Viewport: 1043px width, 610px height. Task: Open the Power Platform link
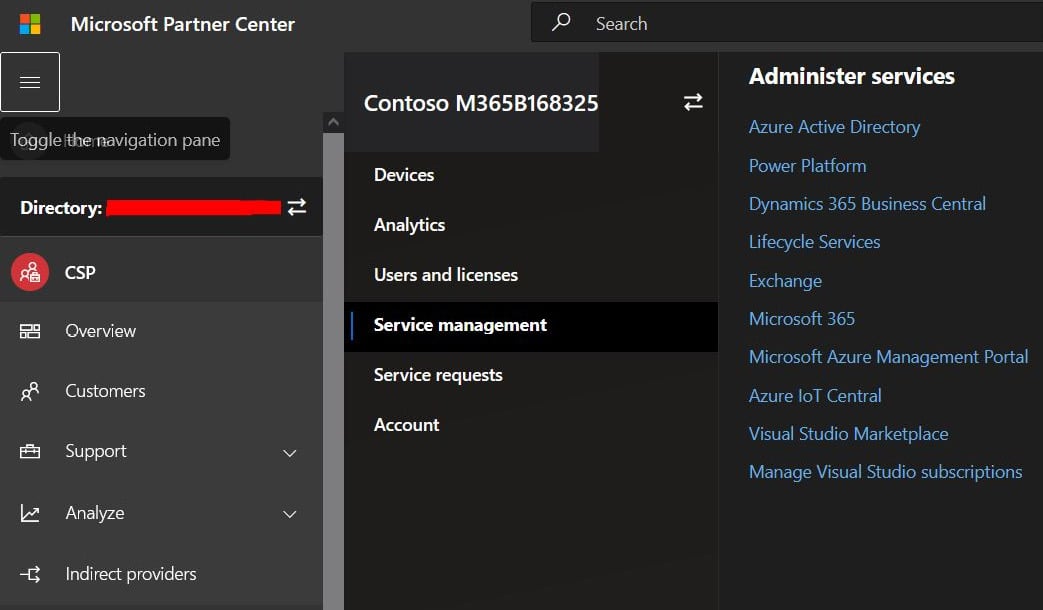(x=808, y=166)
